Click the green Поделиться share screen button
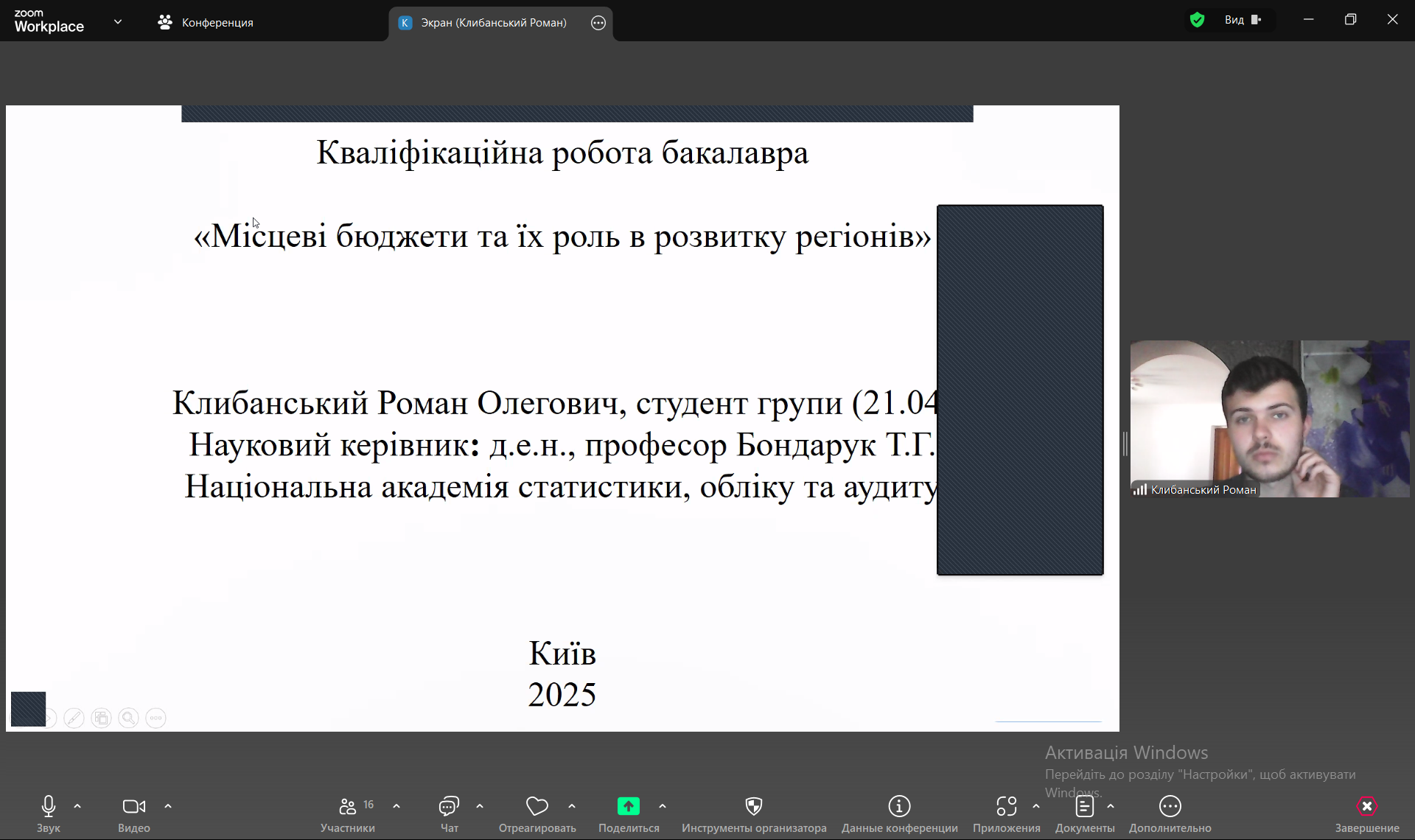Viewport: 1415px width, 840px height. pyautogui.click(x=628, y=807)
